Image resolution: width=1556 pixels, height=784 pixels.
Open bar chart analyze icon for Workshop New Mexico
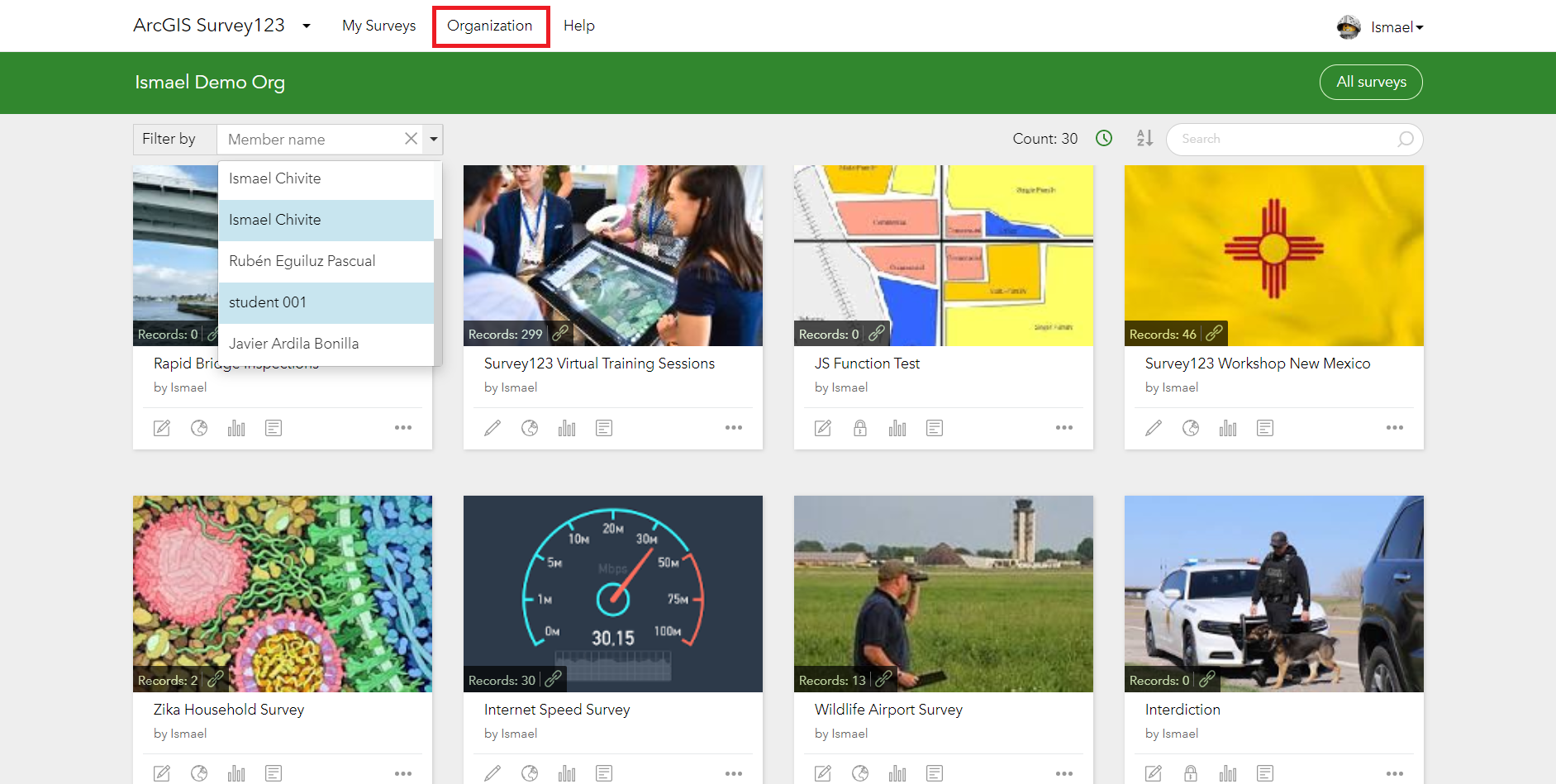pos(1228,428)
